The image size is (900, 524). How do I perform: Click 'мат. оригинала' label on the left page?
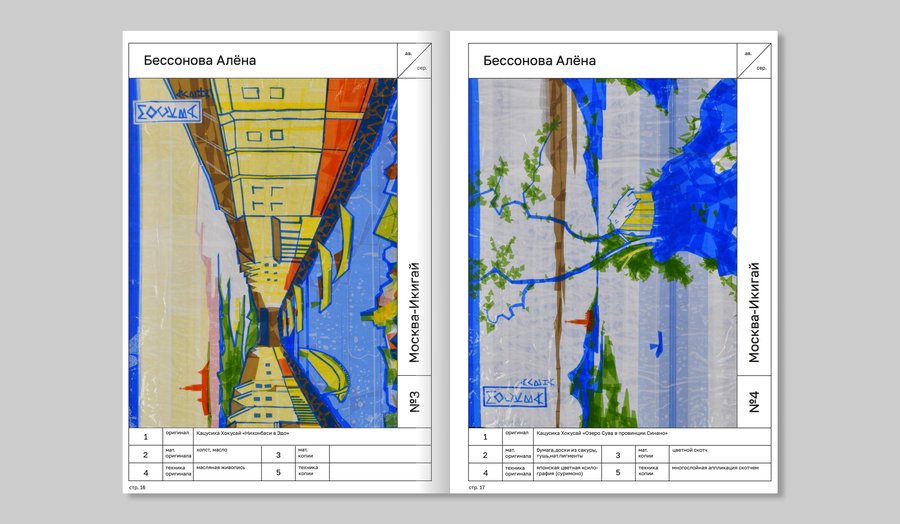point(178,453)
